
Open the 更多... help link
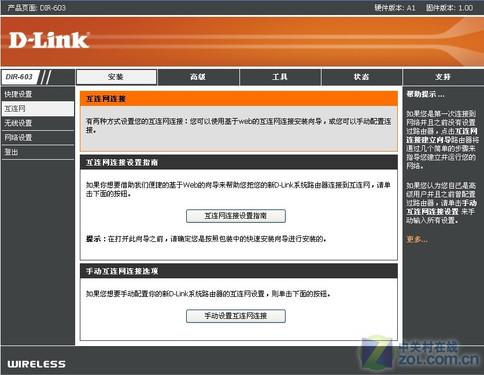417,239
